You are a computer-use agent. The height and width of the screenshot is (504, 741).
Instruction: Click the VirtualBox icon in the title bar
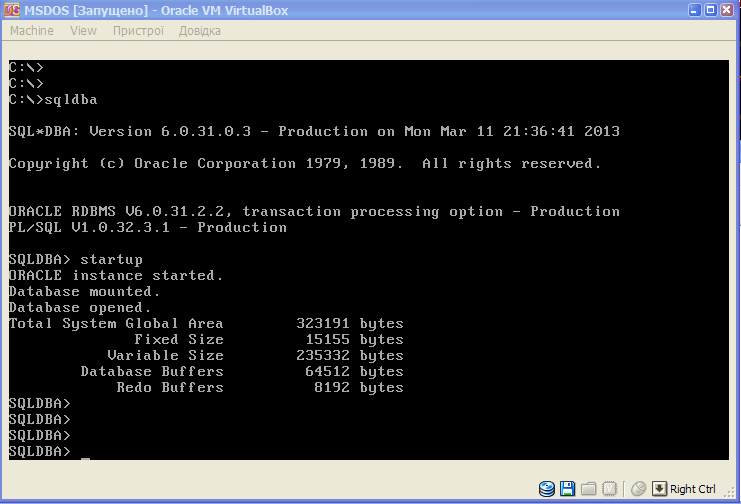(12, 10)
